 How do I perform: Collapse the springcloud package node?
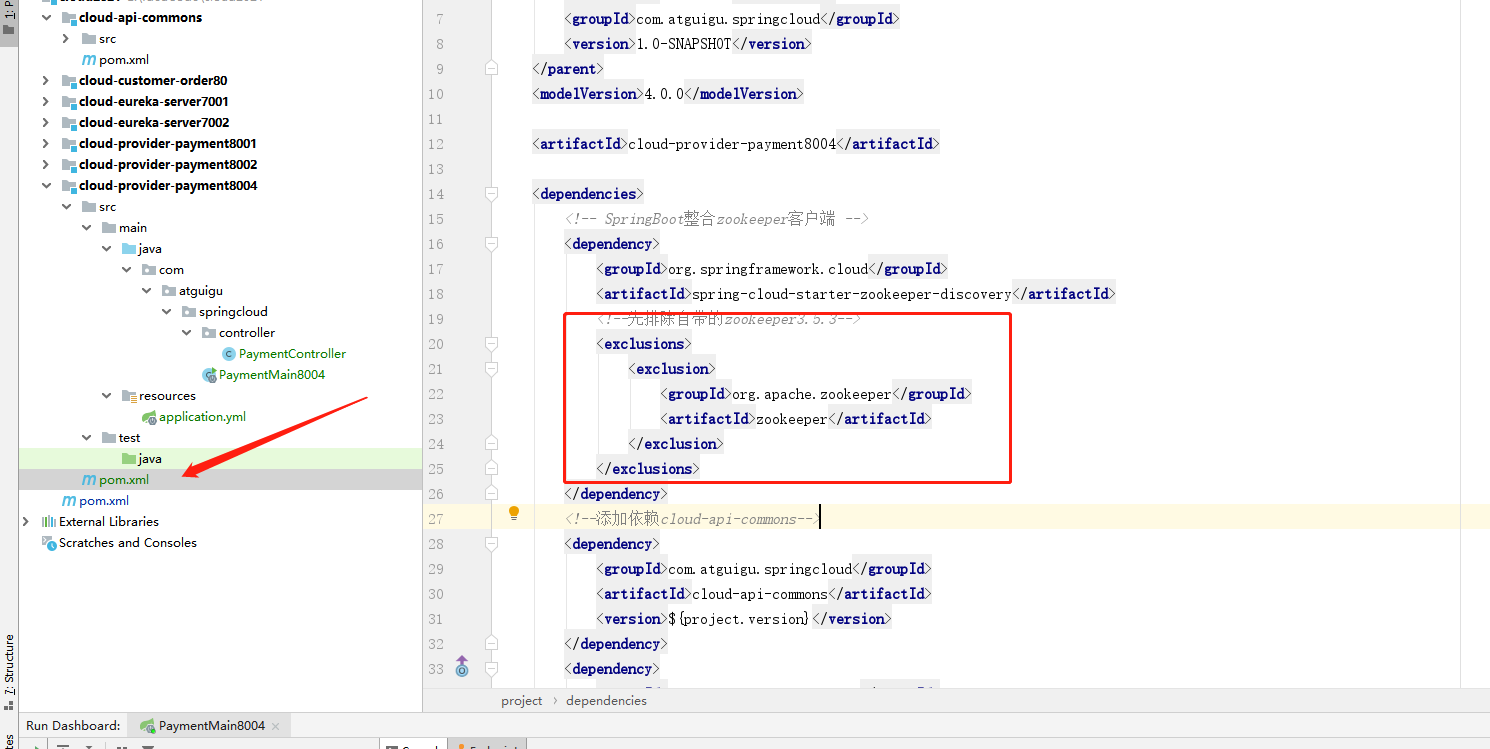(167, 312)
